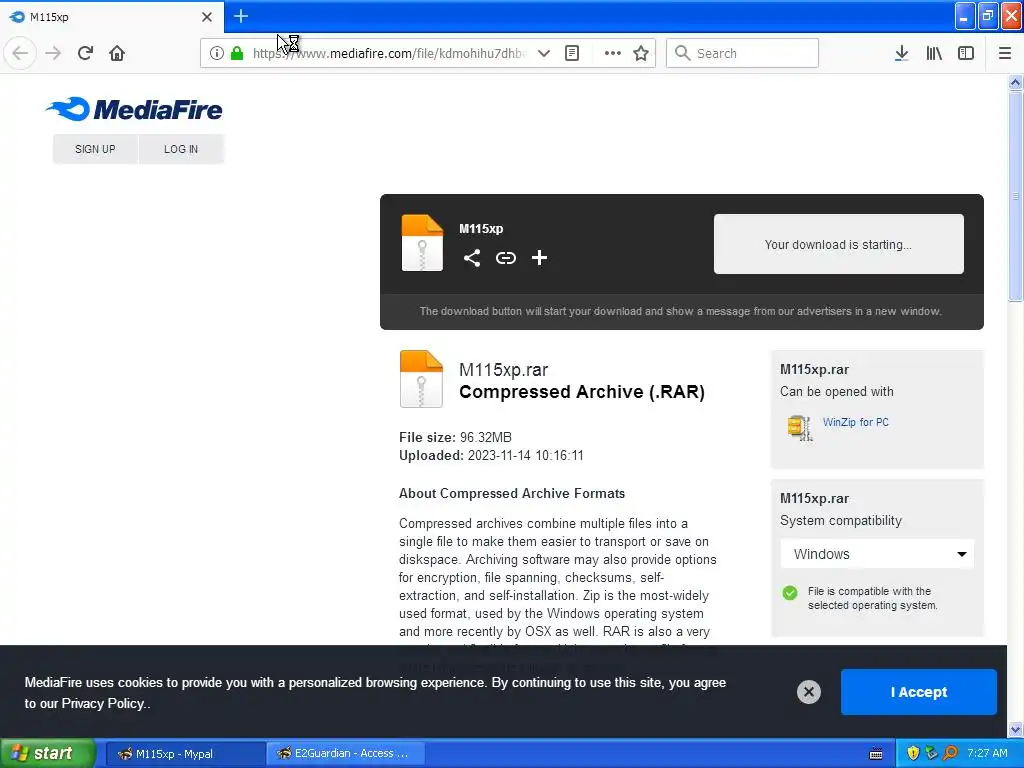Switch to E2Guardian taskbar window
Image resolution: width=1024 pixels, height=768 pixels.
point(346,754)
